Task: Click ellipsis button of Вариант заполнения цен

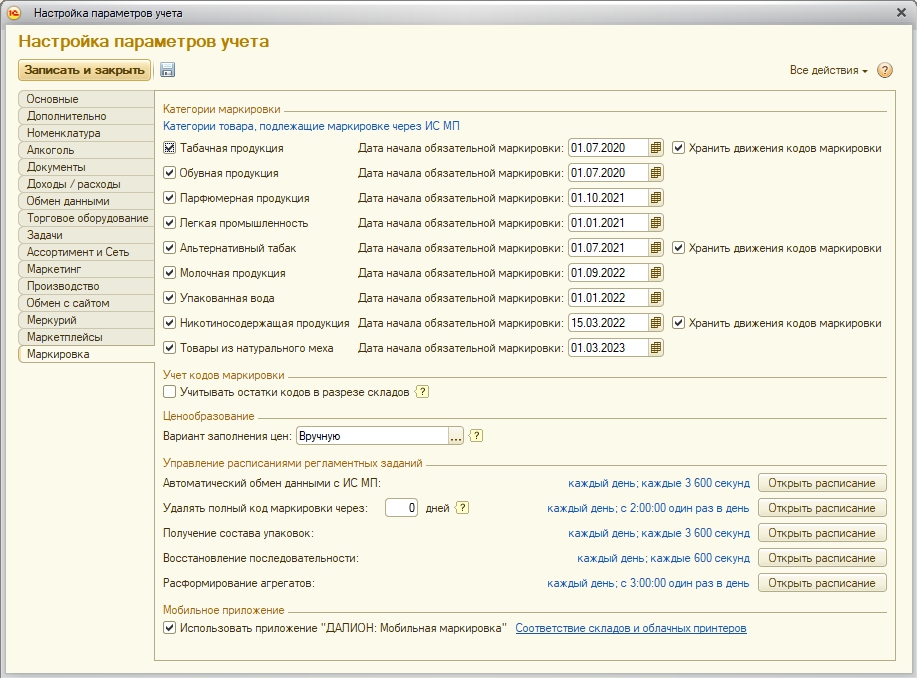Action: pos(456,436)
